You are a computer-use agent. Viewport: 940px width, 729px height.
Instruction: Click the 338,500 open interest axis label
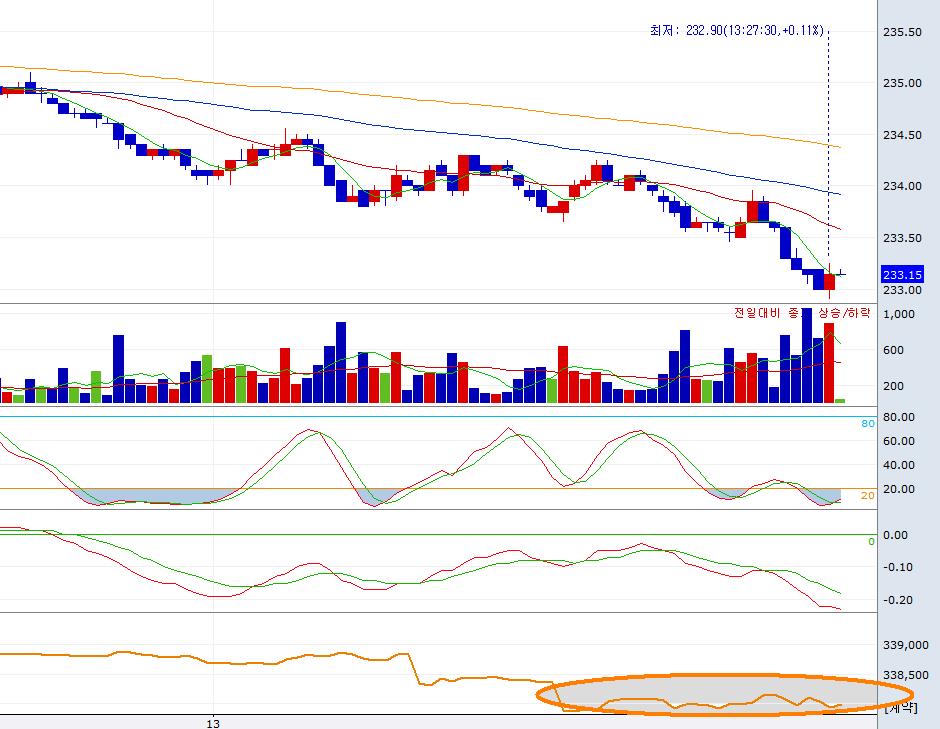click(907, 676)
